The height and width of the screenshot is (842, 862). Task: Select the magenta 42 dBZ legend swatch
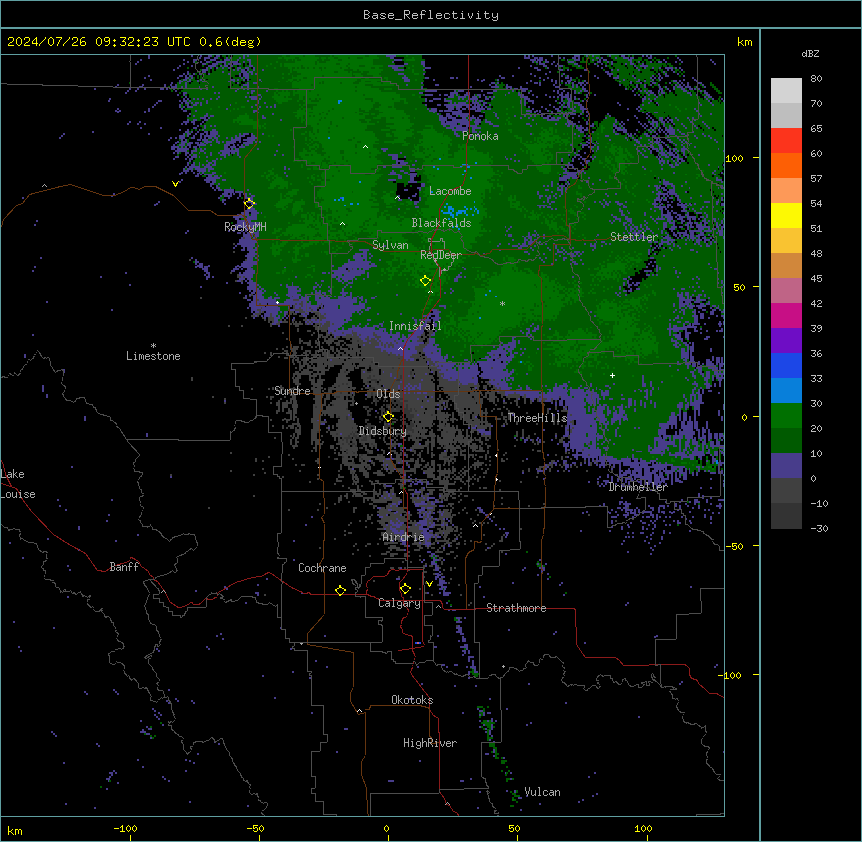[x=786, y=315]
